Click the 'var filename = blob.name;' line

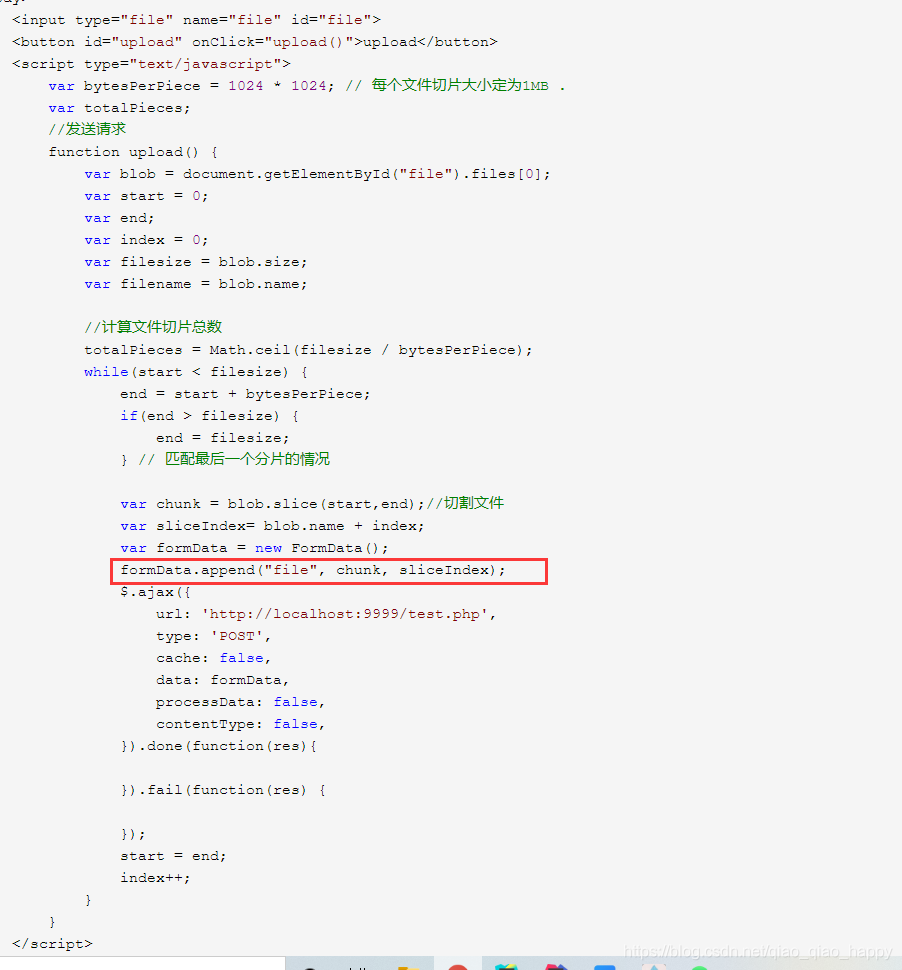(x=195, y=284)
